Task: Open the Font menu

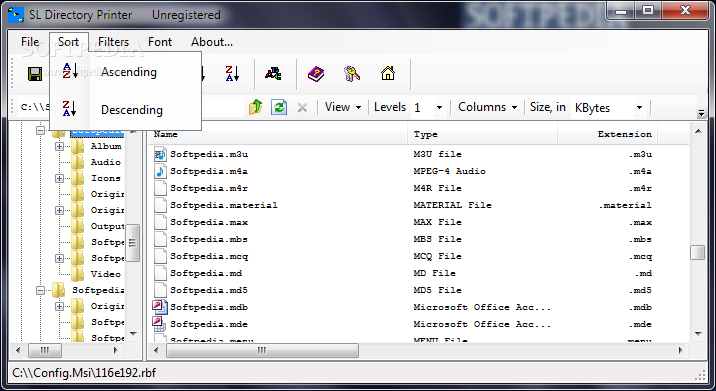Action: point(160,42)
